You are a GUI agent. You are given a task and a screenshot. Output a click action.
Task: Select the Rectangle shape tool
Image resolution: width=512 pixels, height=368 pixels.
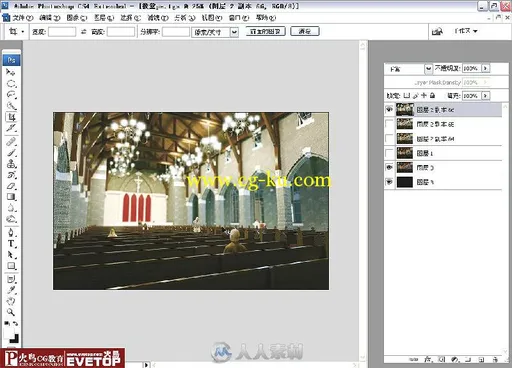(x=11, y=266)
